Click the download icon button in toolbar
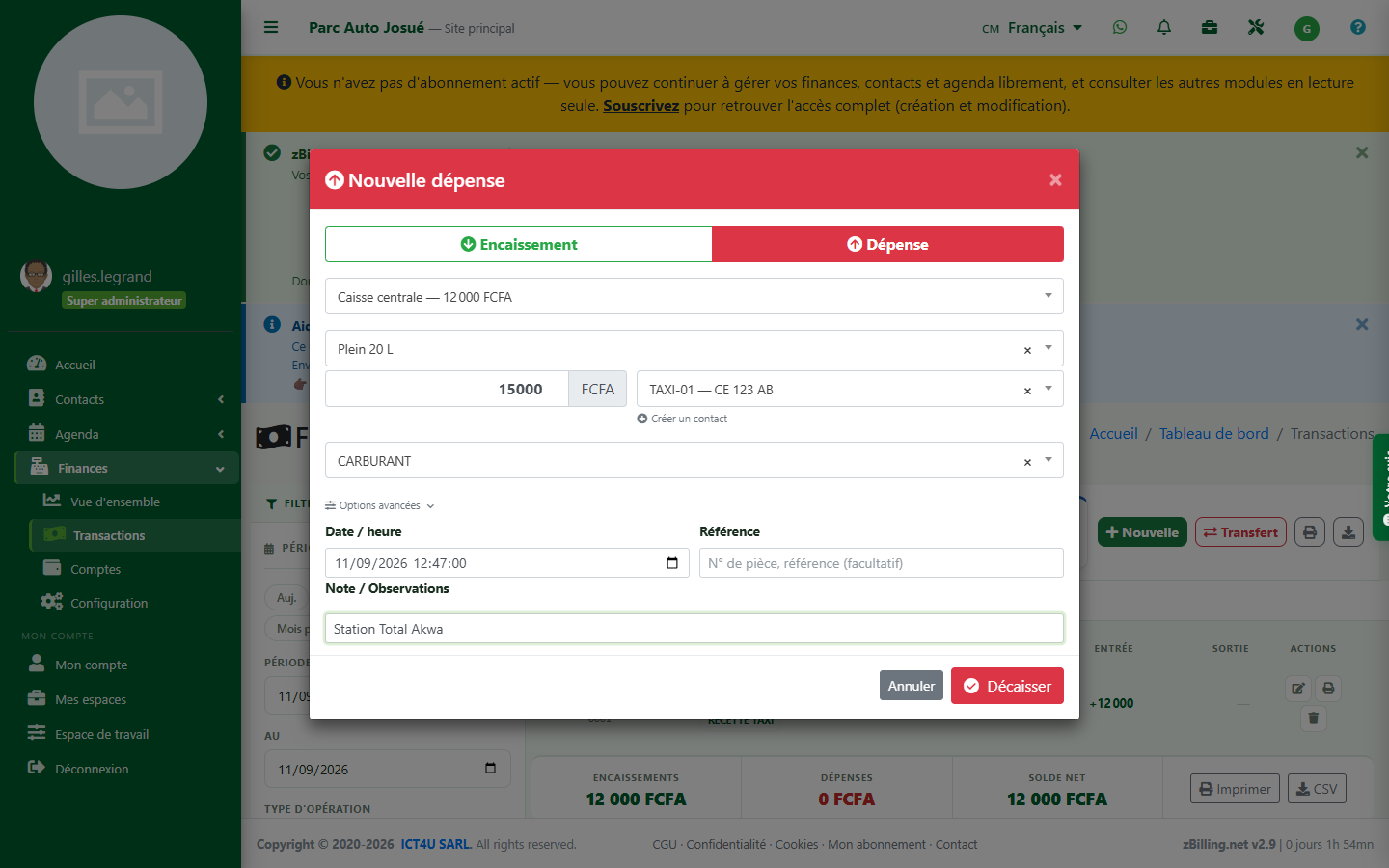This screenshot has width=1389, height=868. coord(1348,532)
